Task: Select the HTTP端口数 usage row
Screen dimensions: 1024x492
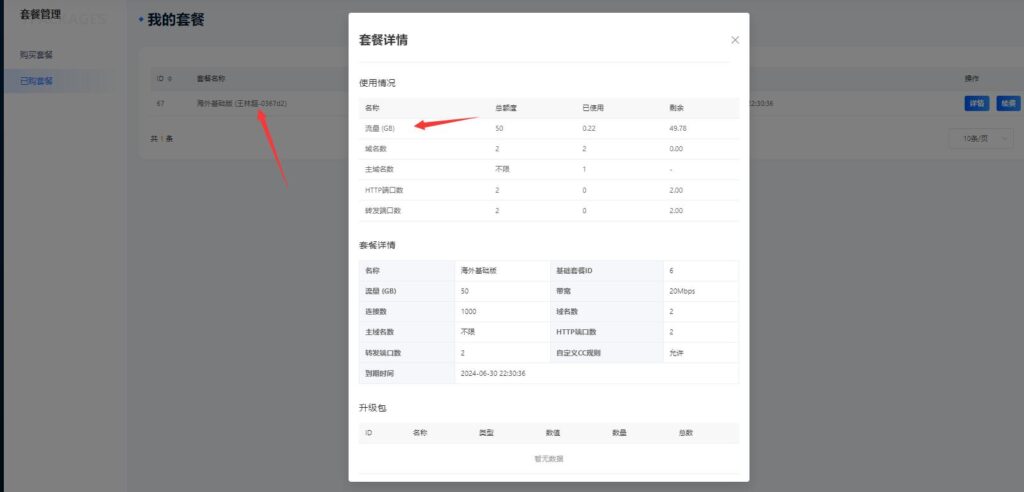Action: point(384,190)
